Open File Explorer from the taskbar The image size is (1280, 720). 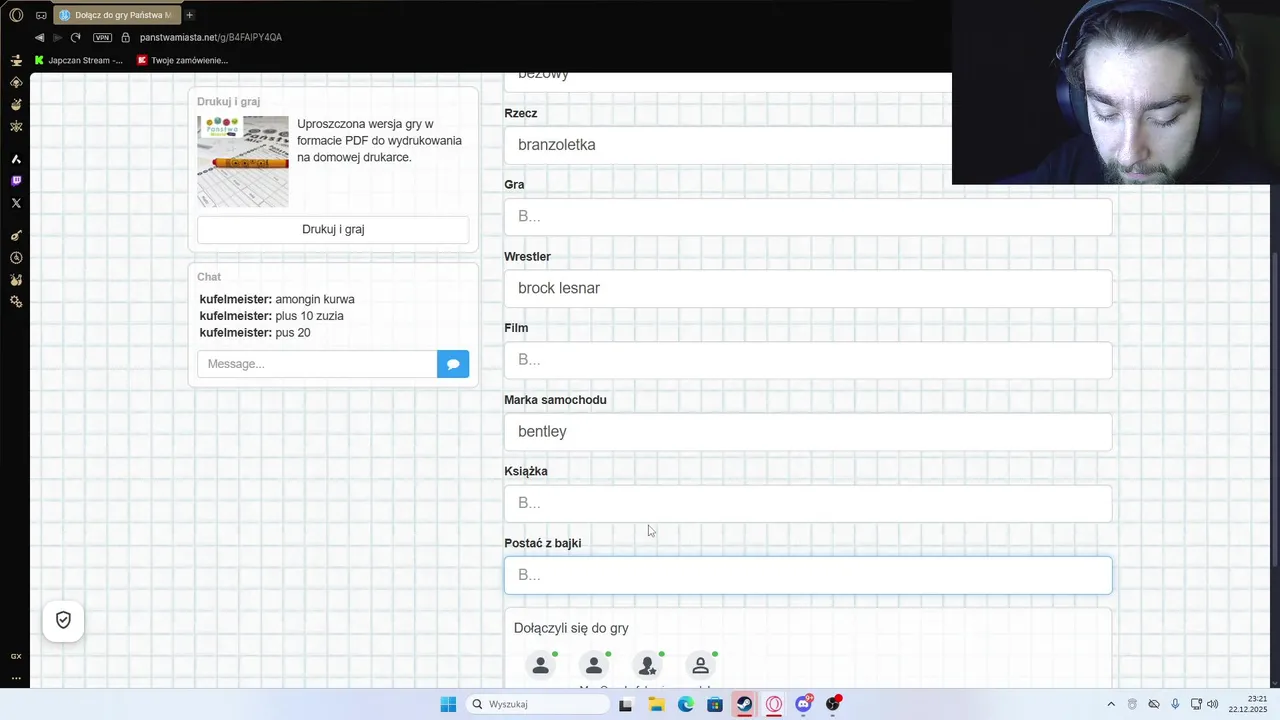pyautogui.click(x=656, y=704)
